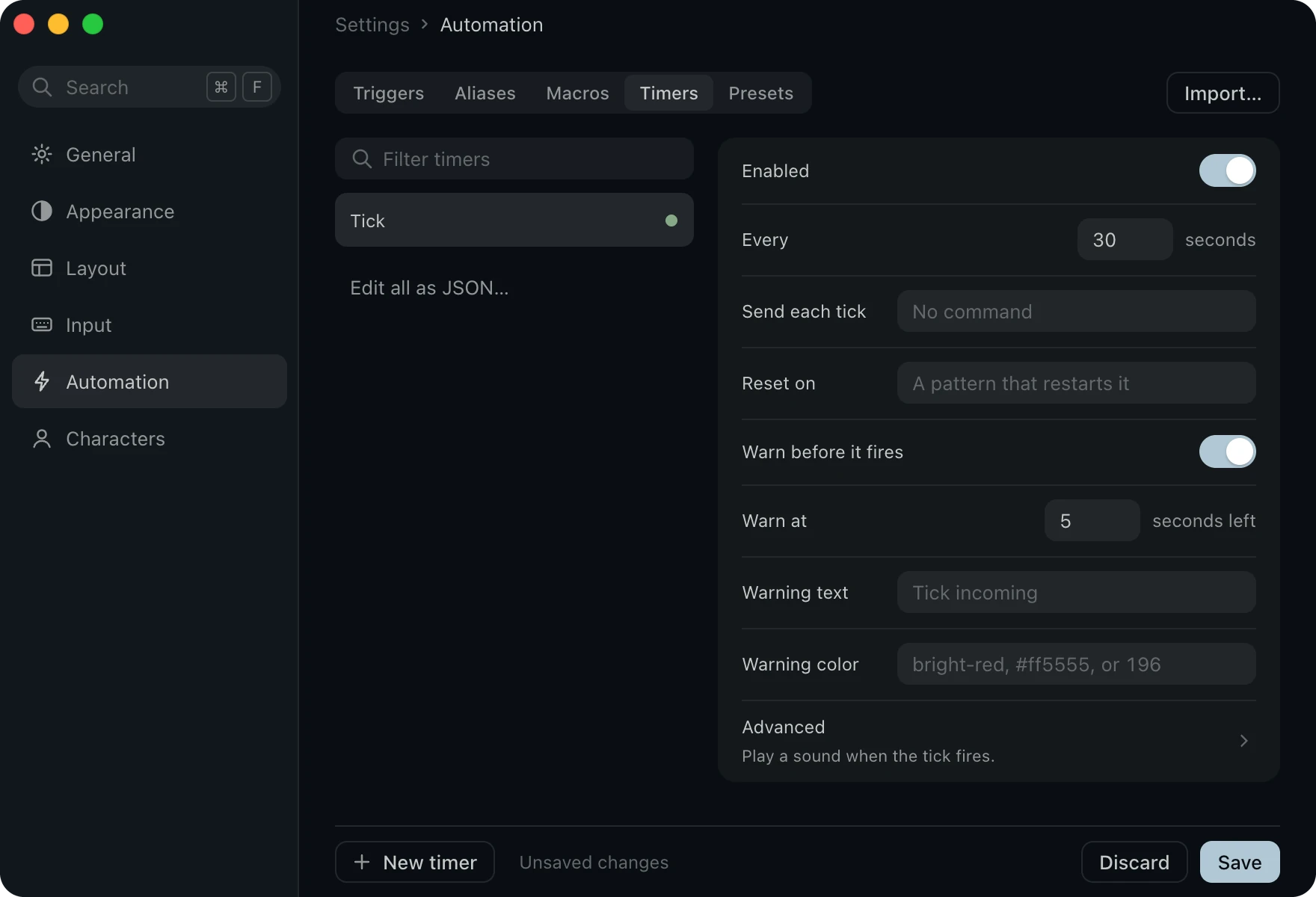Click the Appearance half-circle icon

pyautogui.click(x=42, y=212)
